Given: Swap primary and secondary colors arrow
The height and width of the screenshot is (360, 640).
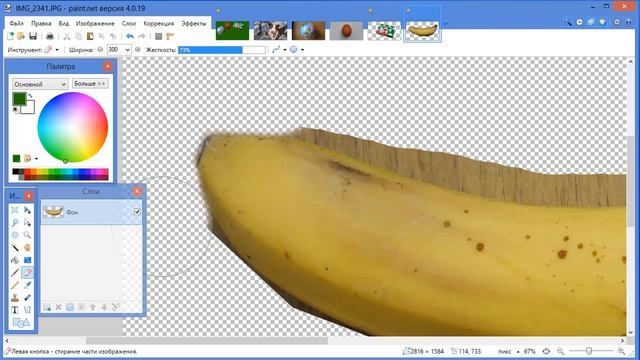Looking at the screenshot, I should 30,96.
